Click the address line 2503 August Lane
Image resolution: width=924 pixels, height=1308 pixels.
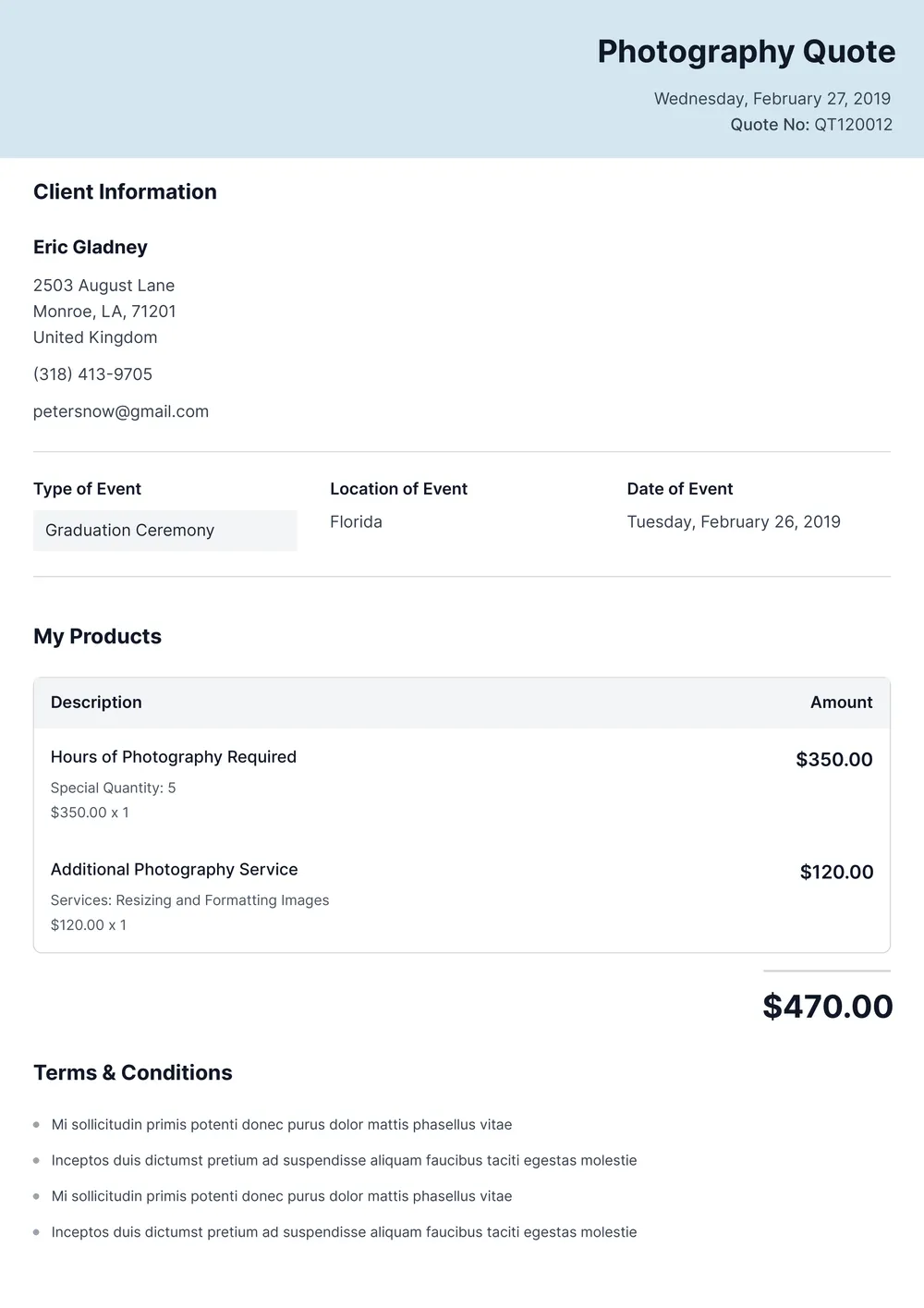[x=103, y=286]
